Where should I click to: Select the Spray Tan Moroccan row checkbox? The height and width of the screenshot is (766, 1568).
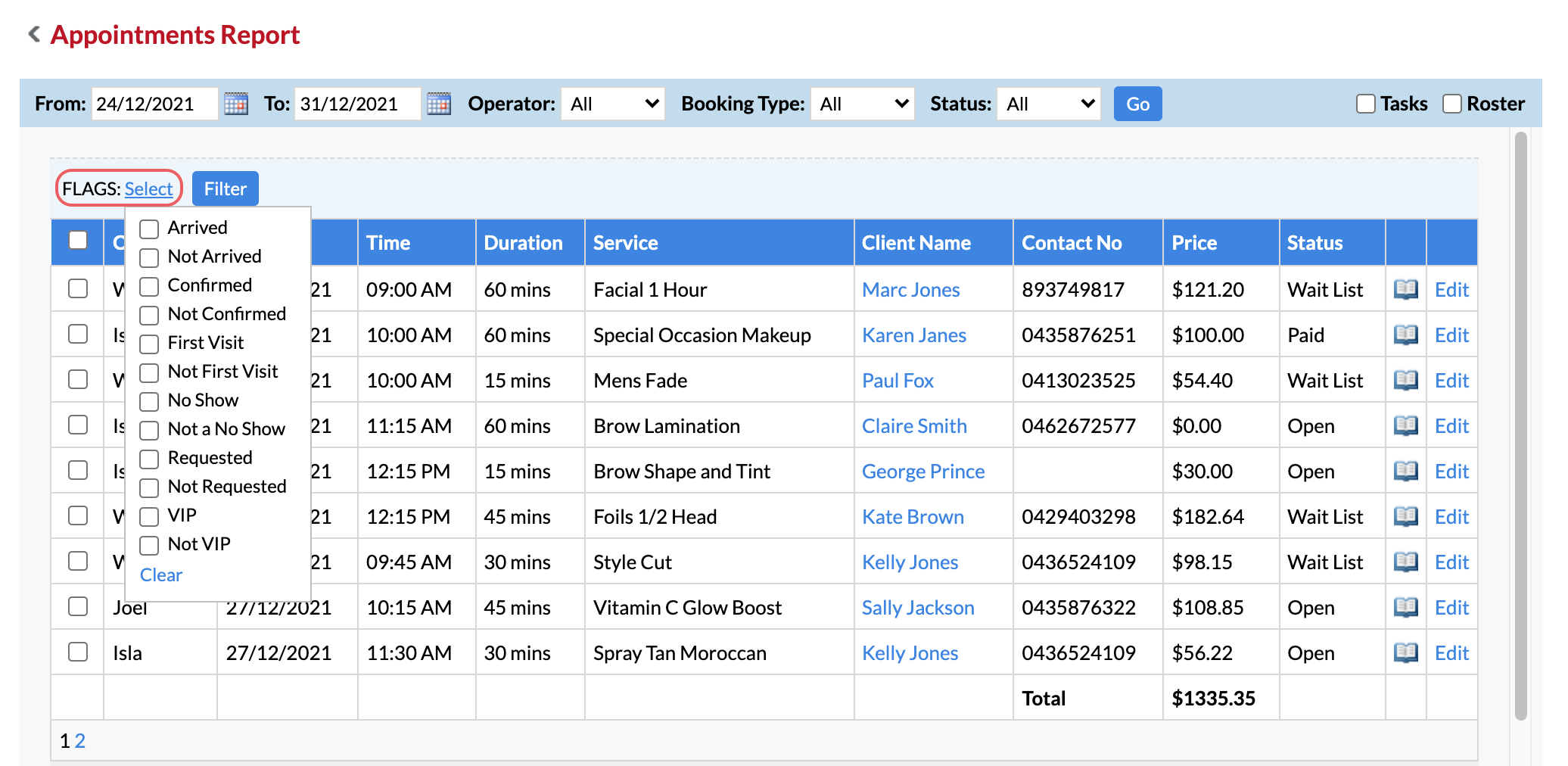coord(77,652)
